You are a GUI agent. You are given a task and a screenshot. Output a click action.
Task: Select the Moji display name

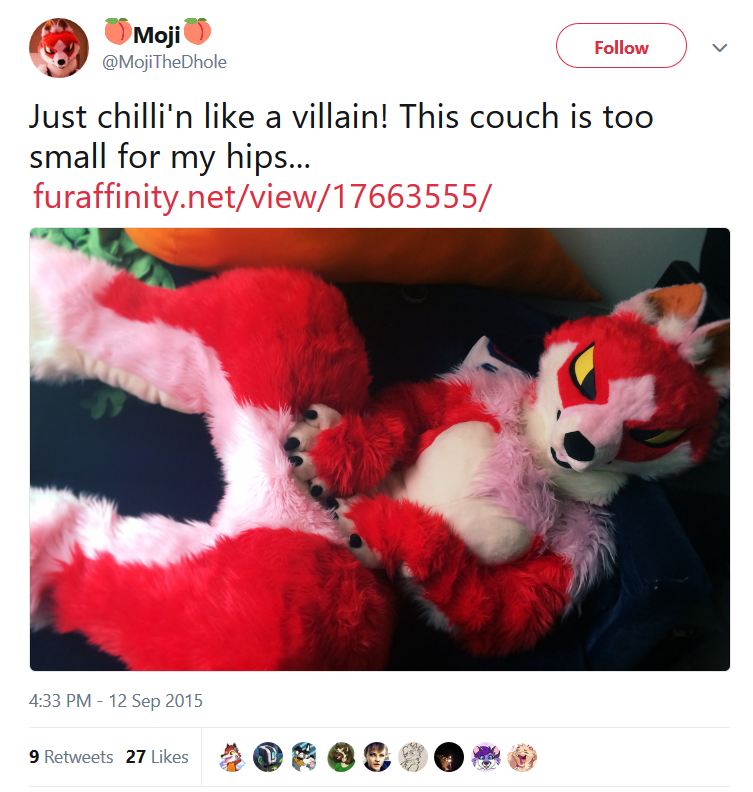tap(157, 34)
